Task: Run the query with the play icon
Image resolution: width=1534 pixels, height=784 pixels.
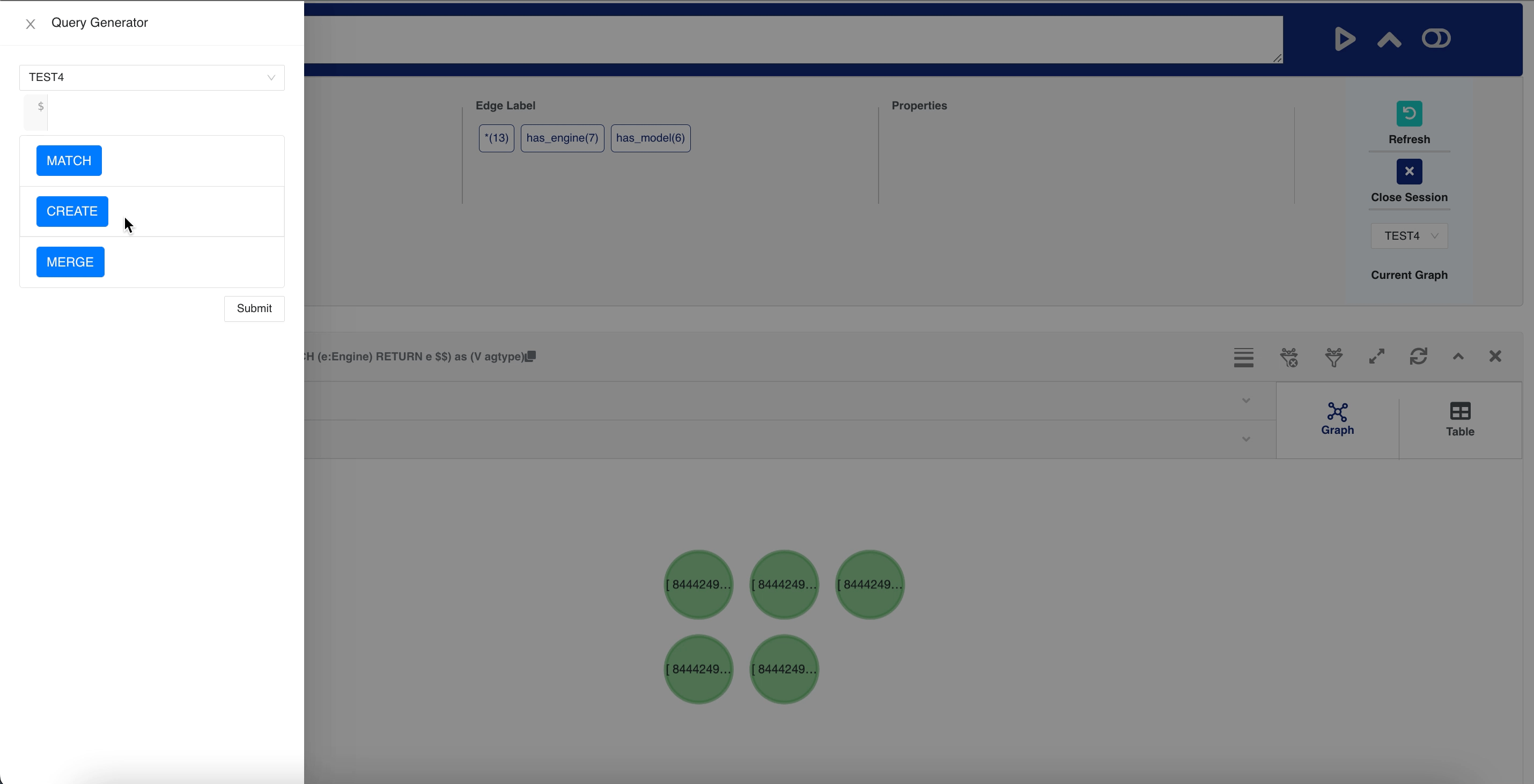Action: [x=1344, y=39]
